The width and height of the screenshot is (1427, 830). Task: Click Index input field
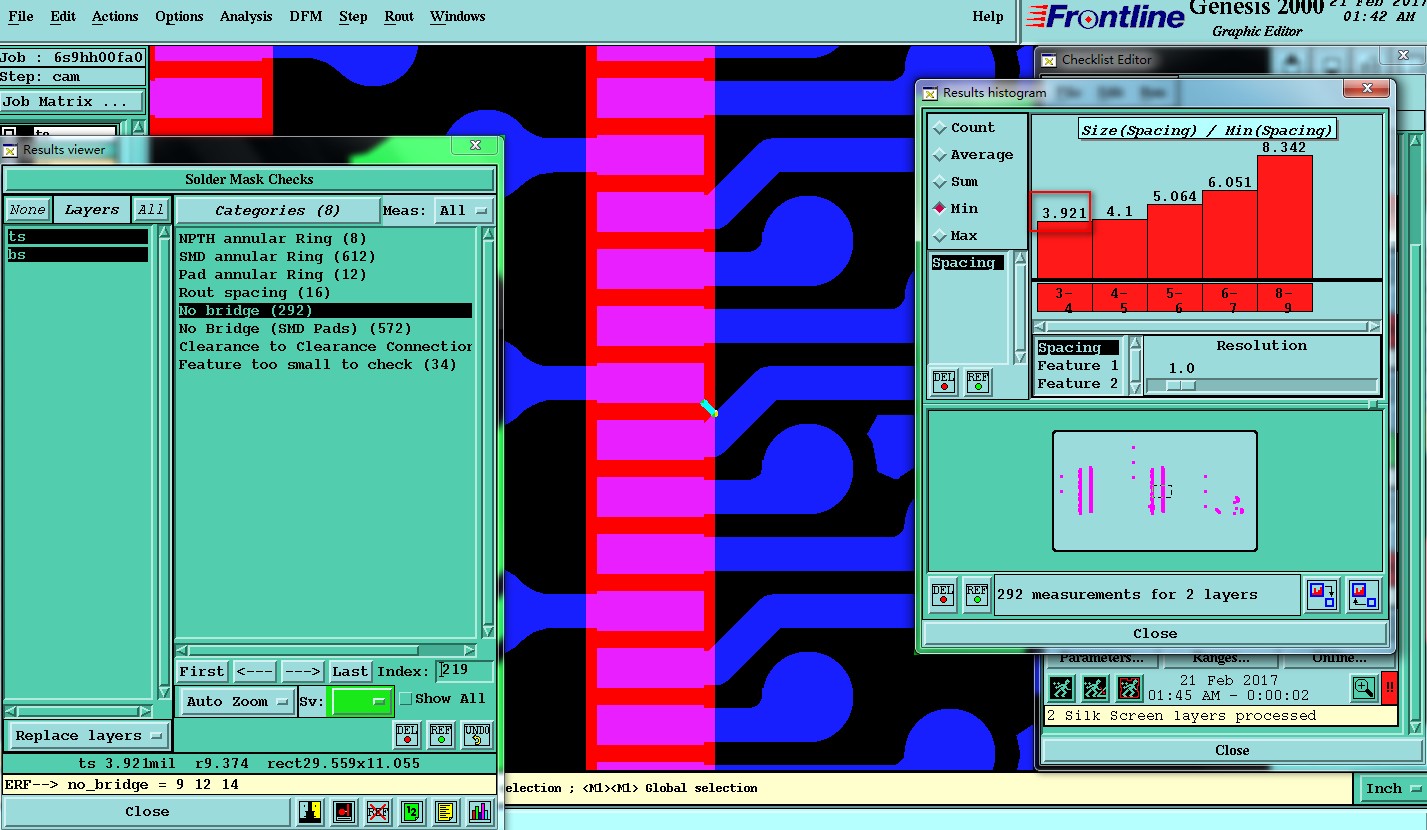click(x=465, y=671)
